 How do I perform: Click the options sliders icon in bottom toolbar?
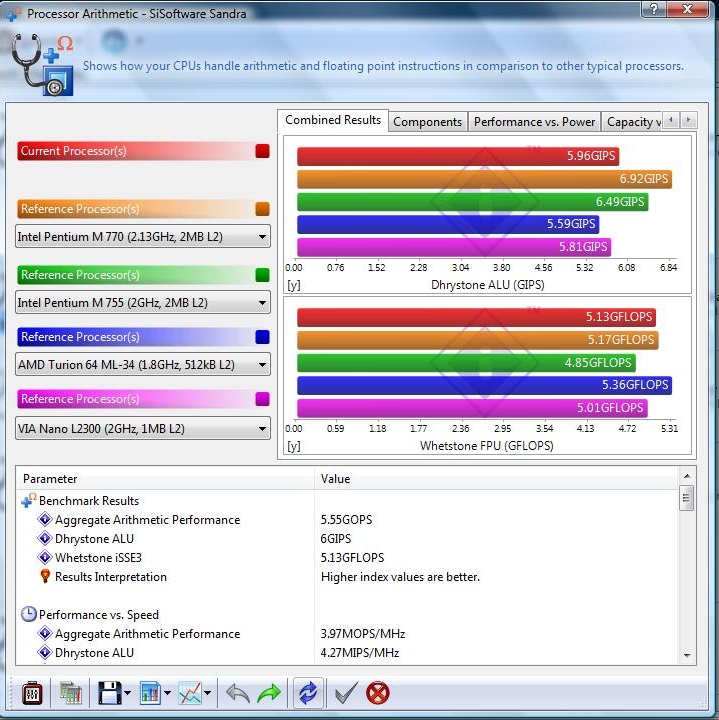(33, 693)
